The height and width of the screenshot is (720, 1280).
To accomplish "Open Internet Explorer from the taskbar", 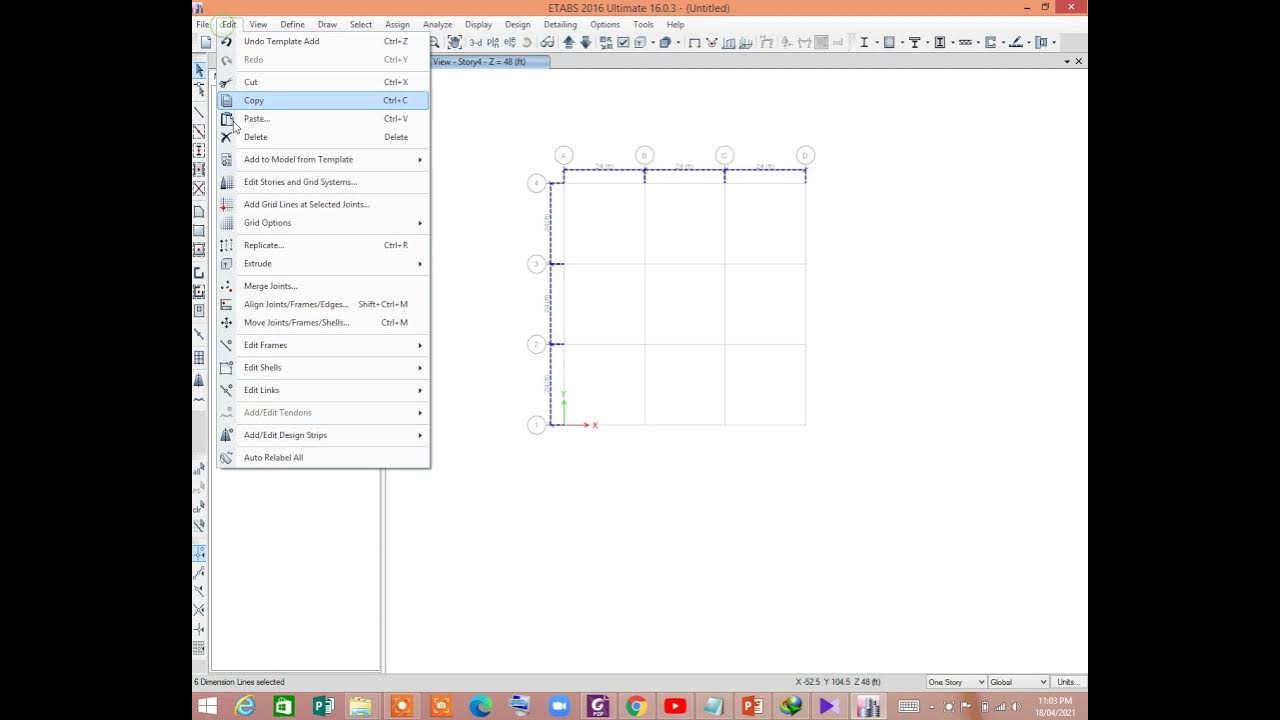I will click(245, 706).
